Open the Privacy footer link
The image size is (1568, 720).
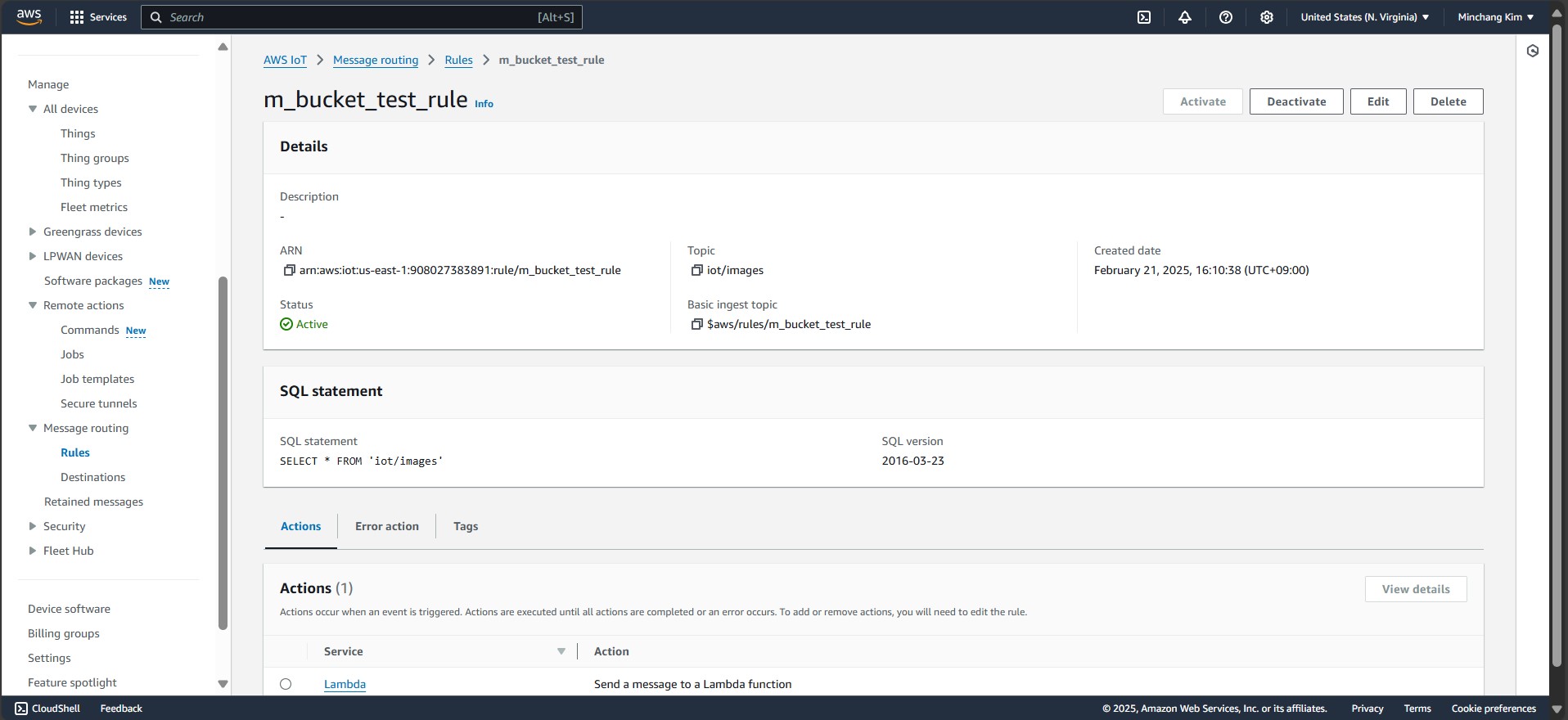click(1367, 709)
